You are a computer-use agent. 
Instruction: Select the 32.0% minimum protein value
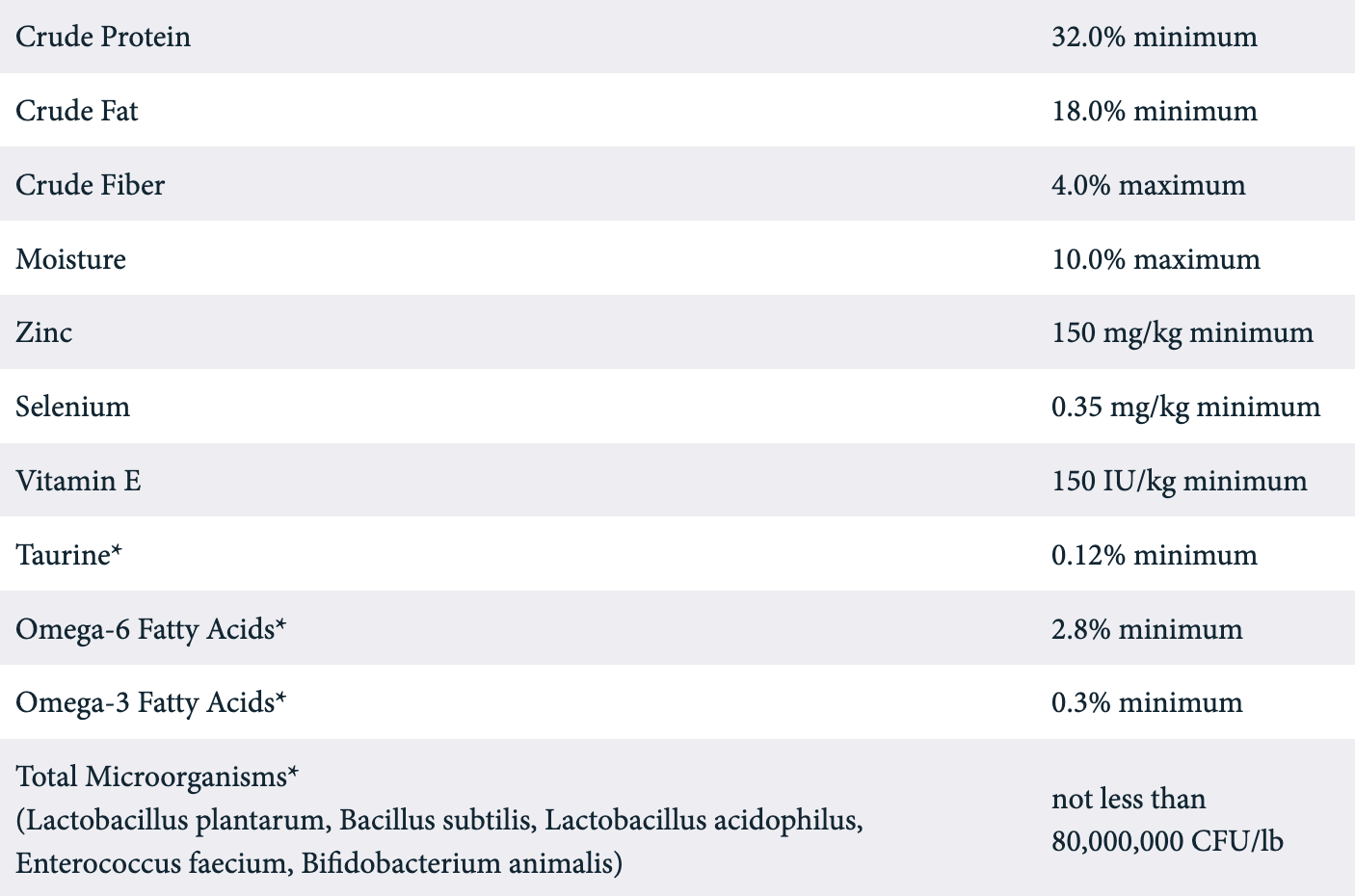[1154, 37]
